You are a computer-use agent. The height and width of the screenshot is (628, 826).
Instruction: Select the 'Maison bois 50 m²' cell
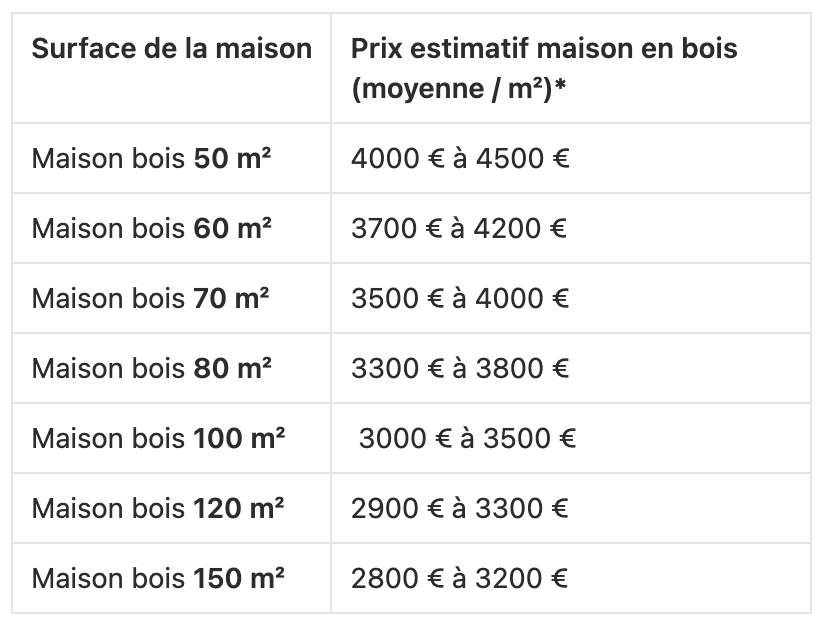tap(151, 159)
